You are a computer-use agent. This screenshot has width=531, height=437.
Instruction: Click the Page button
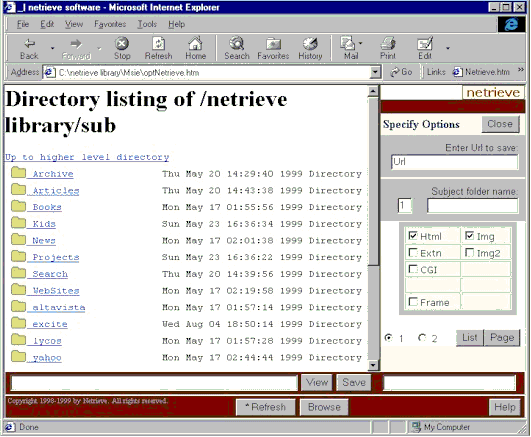tap(502, 337)
